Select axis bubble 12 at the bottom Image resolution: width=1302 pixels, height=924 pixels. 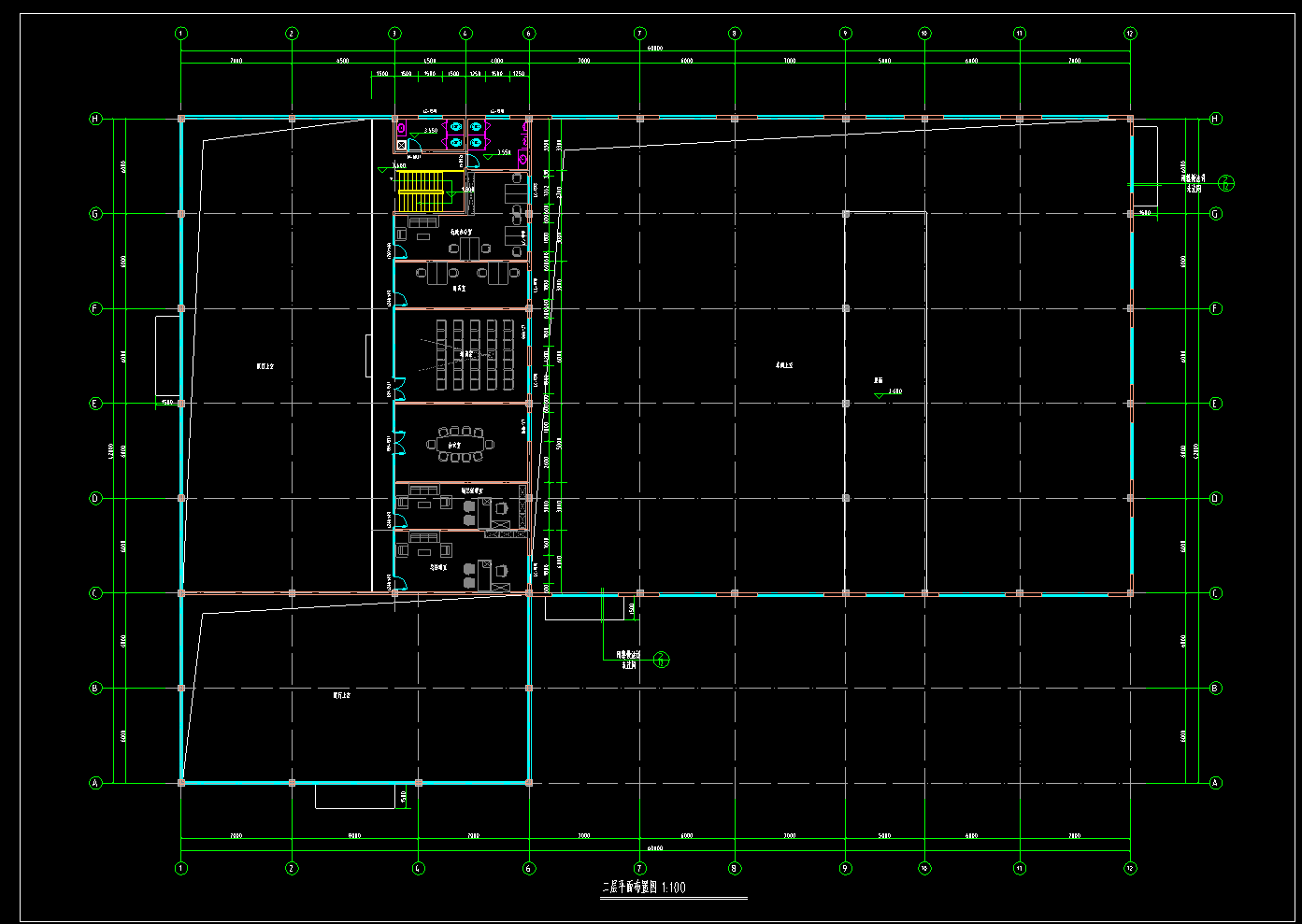[x=1130, y=868]
